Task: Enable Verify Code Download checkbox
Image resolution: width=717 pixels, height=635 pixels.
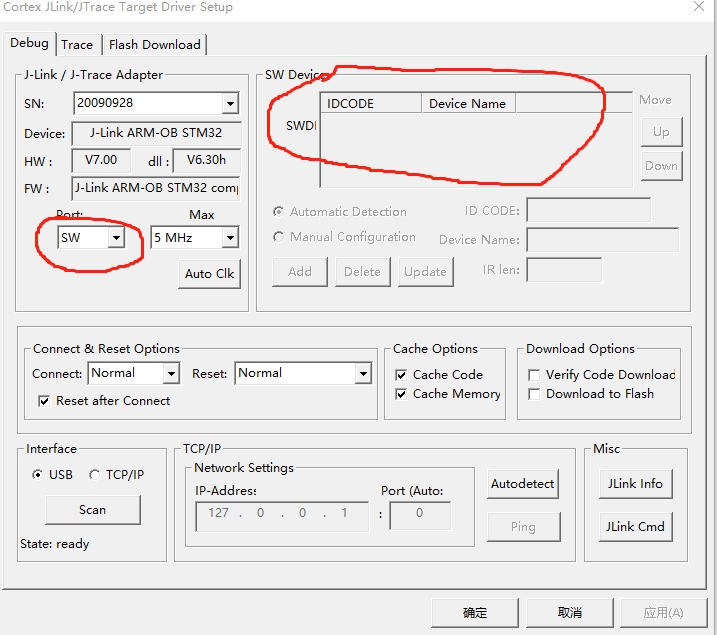Action: click(x=535, y=375)
